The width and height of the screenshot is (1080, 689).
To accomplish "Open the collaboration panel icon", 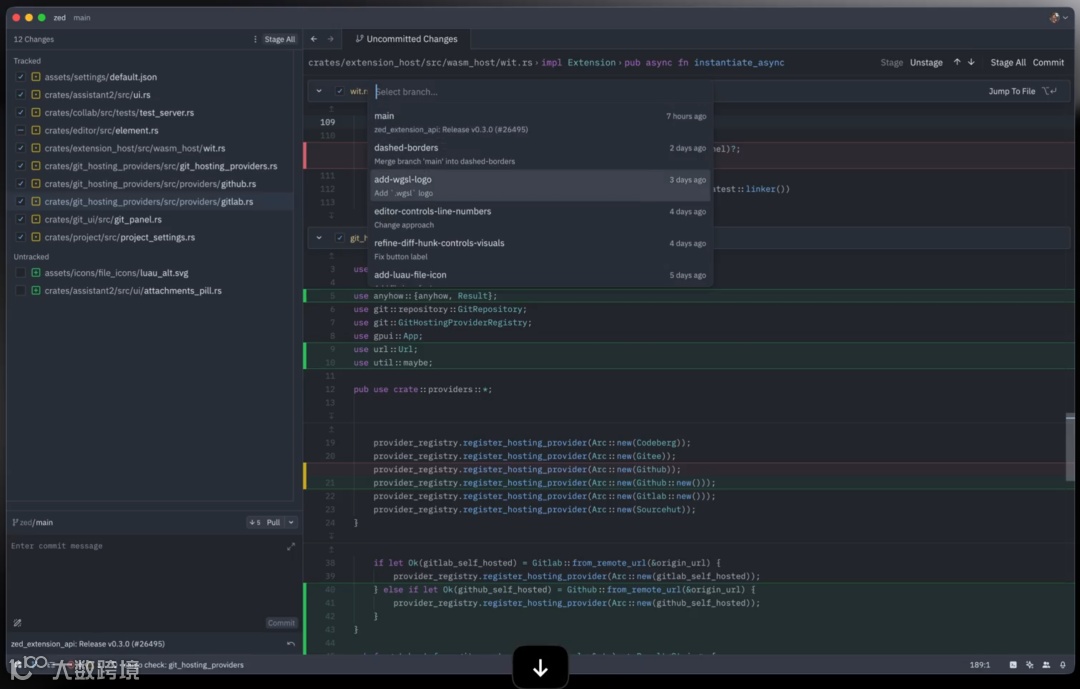I will coord(1045,665).
